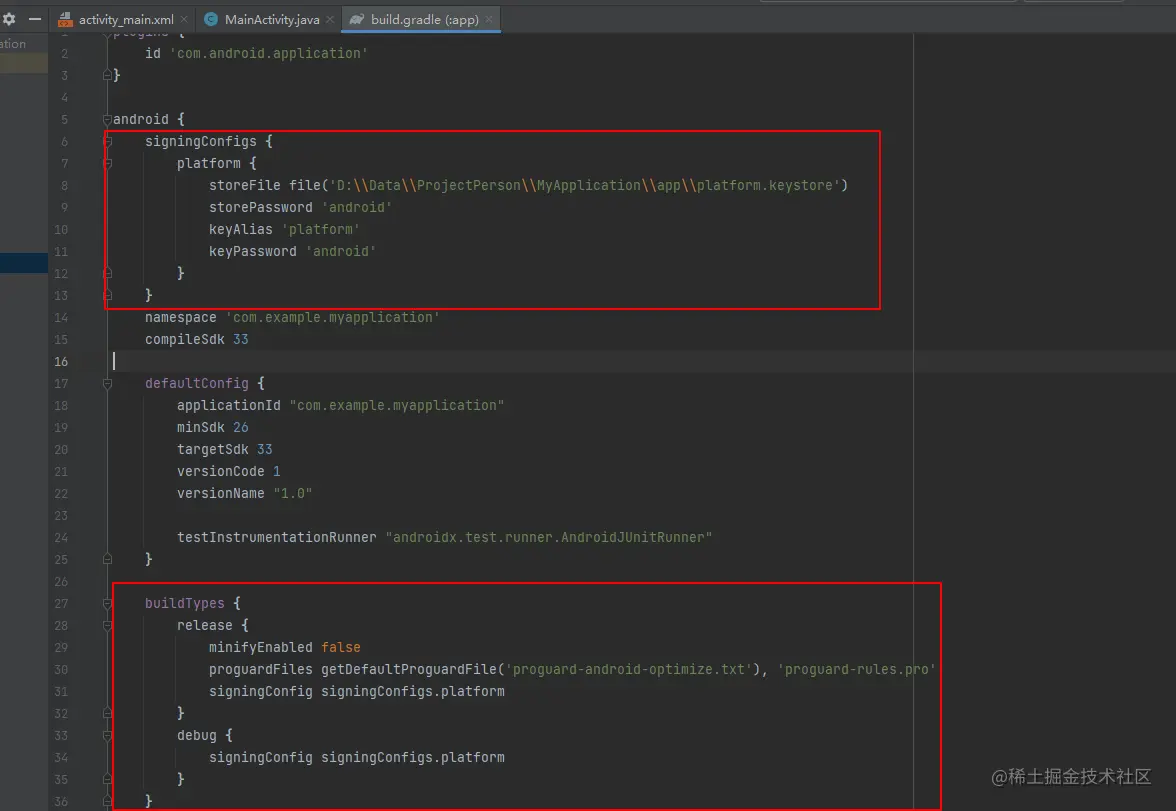Viewport: 1176px width, 811px height.
Task: Click the storeFile keystore path string
Action: coord(585,185)
